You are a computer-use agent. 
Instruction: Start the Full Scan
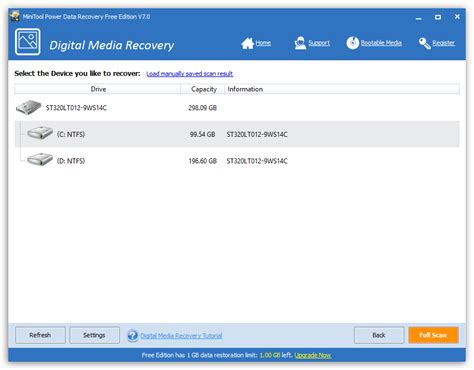(x=433, y=335)
